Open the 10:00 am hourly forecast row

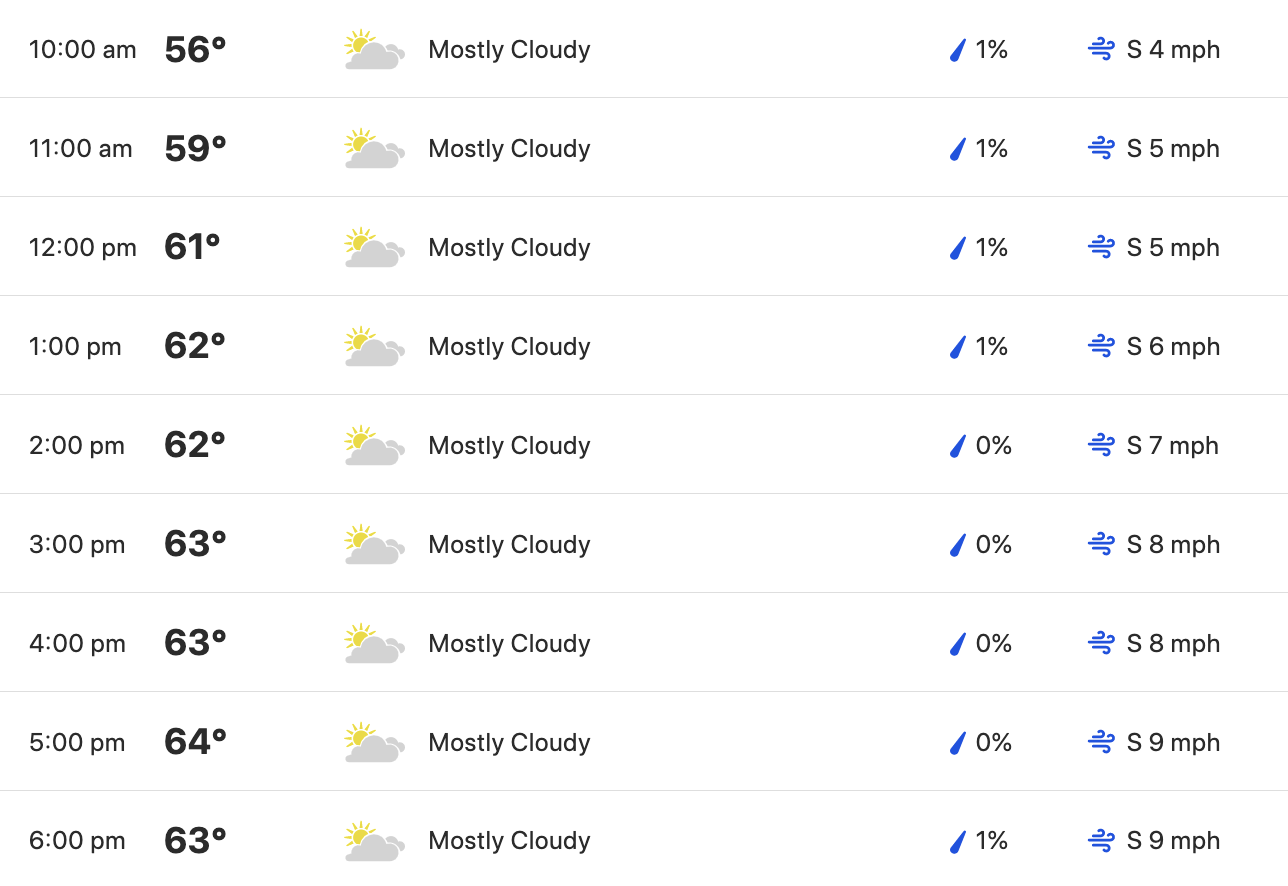(x=644, y=49)
